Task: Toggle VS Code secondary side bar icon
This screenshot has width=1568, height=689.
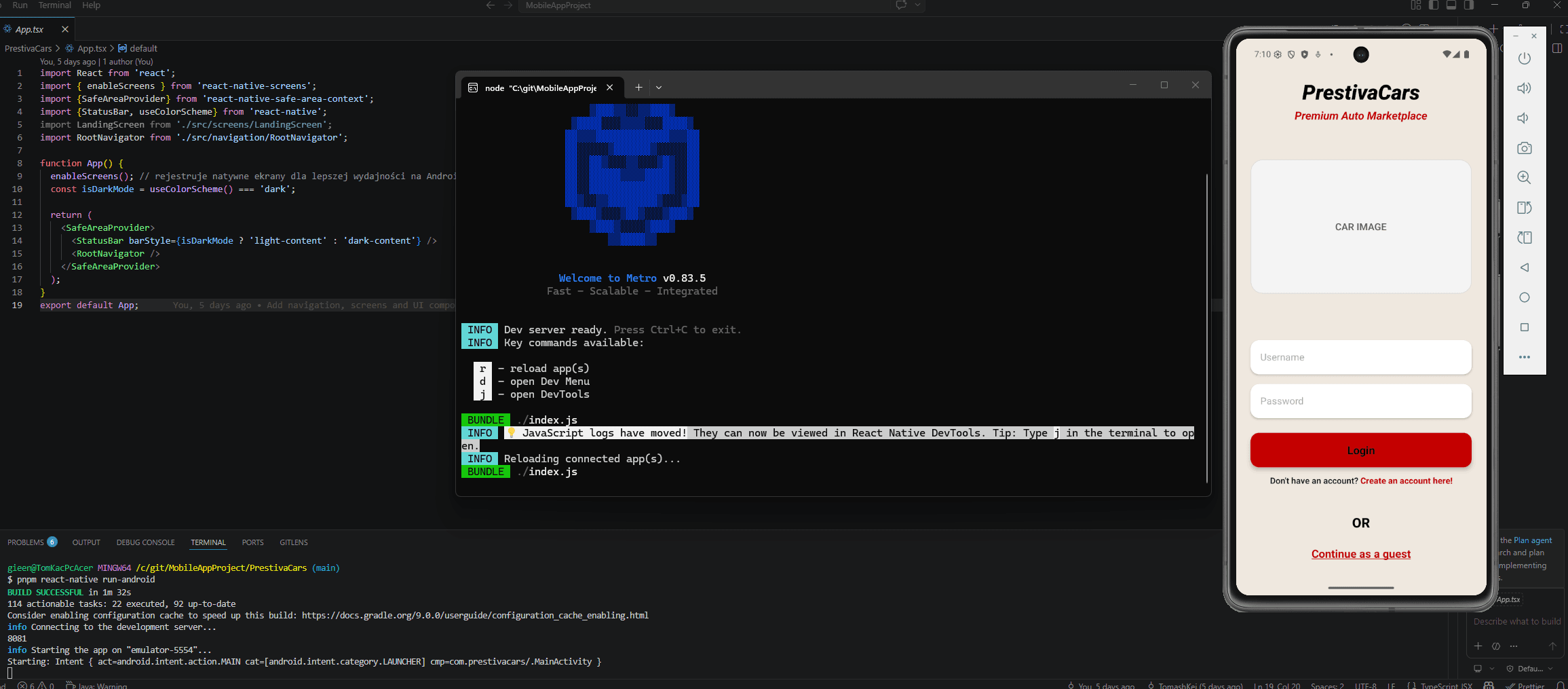Action: click(1469, 5)
